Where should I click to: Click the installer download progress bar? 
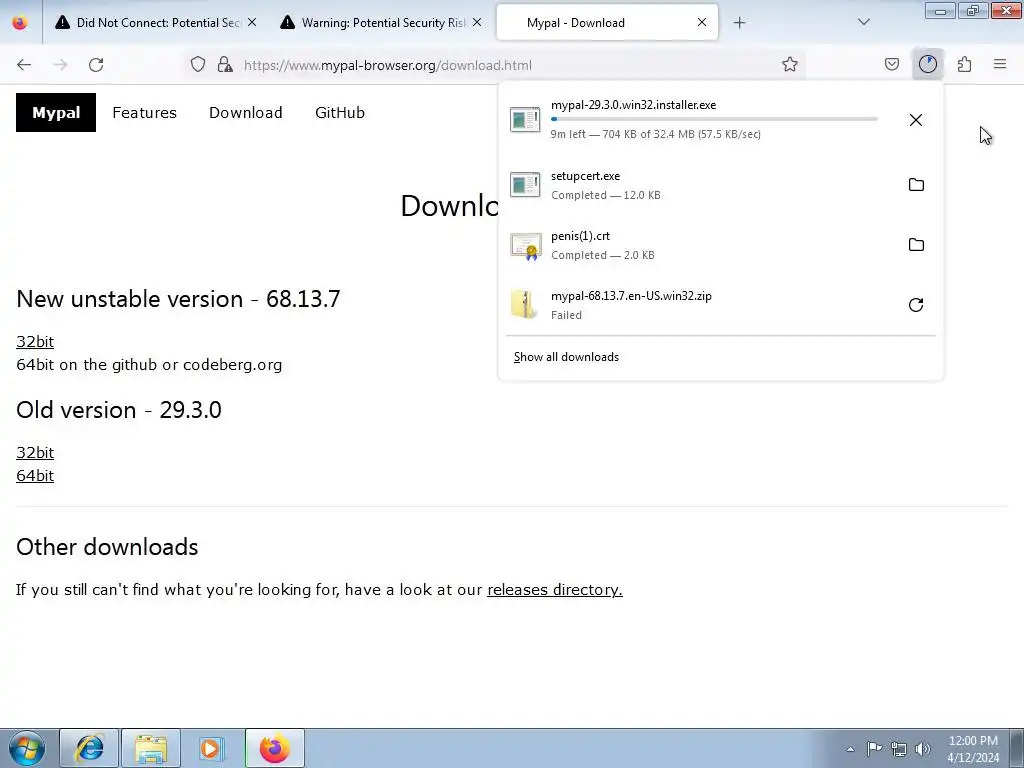[x=714, y=119]
